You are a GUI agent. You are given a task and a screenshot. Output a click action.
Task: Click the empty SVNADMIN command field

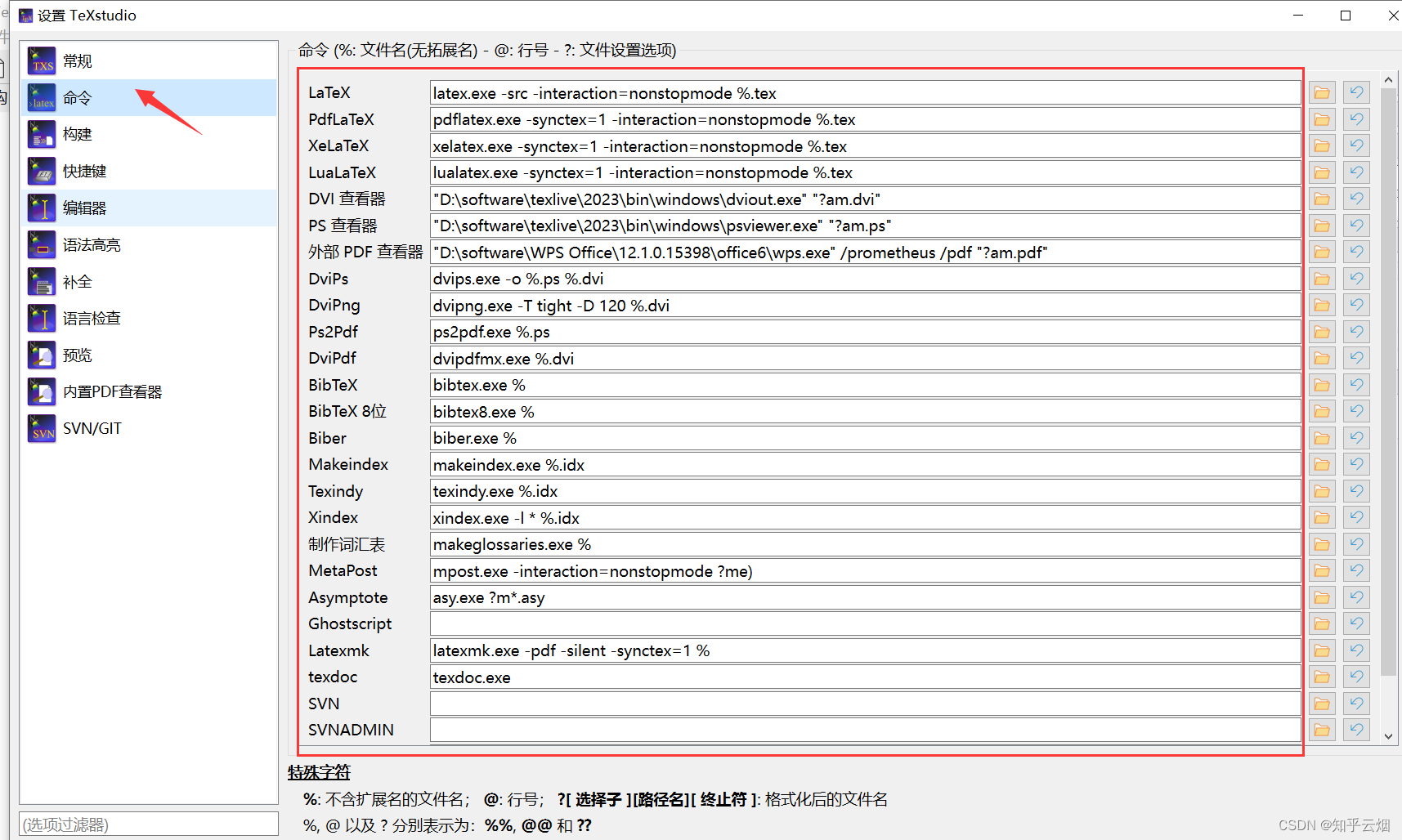coord(865,731)
